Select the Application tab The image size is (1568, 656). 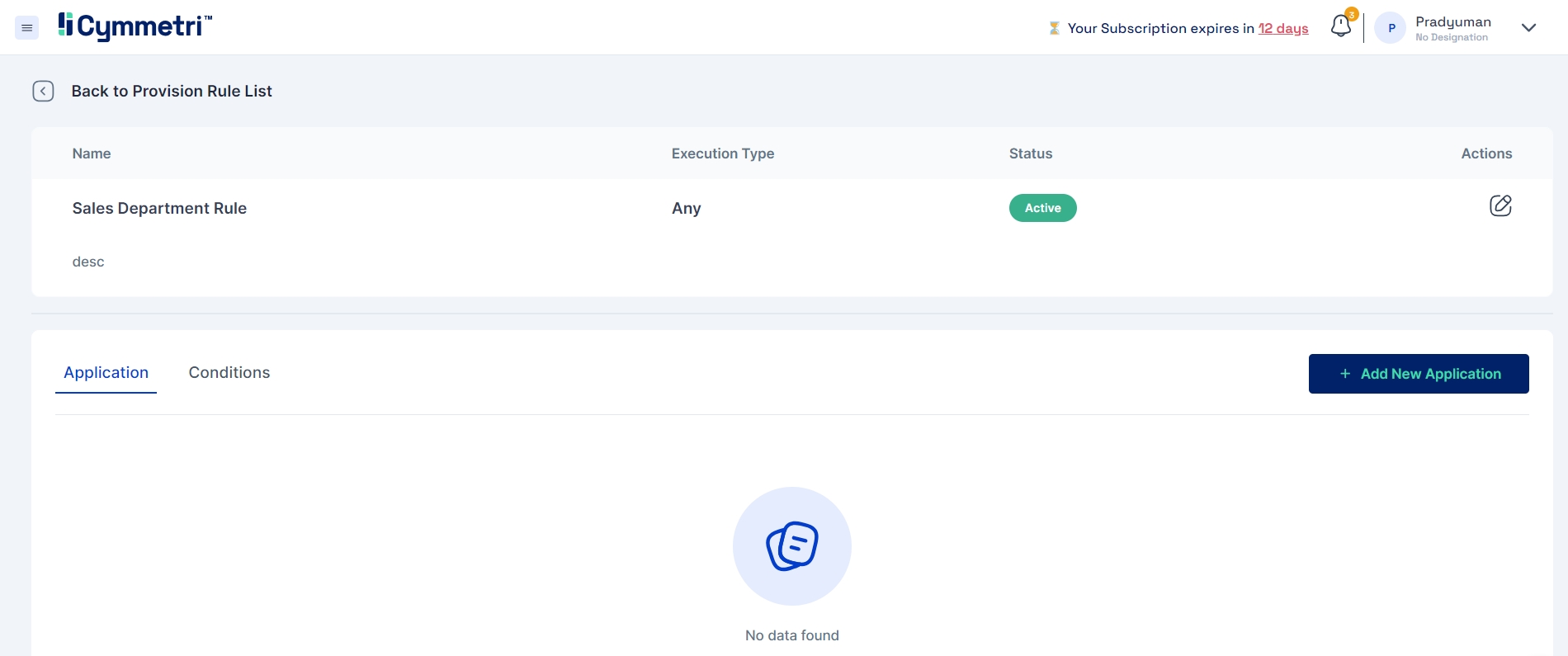pyautogui.click(x=106, y=373)
